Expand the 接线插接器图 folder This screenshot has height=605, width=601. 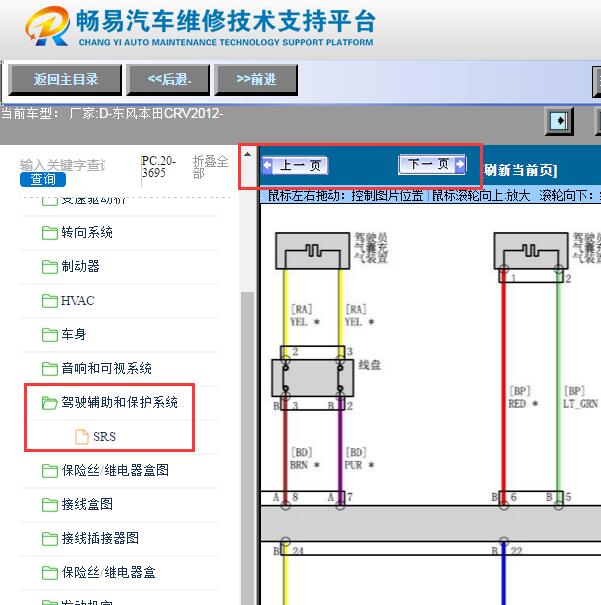[100, 538]
